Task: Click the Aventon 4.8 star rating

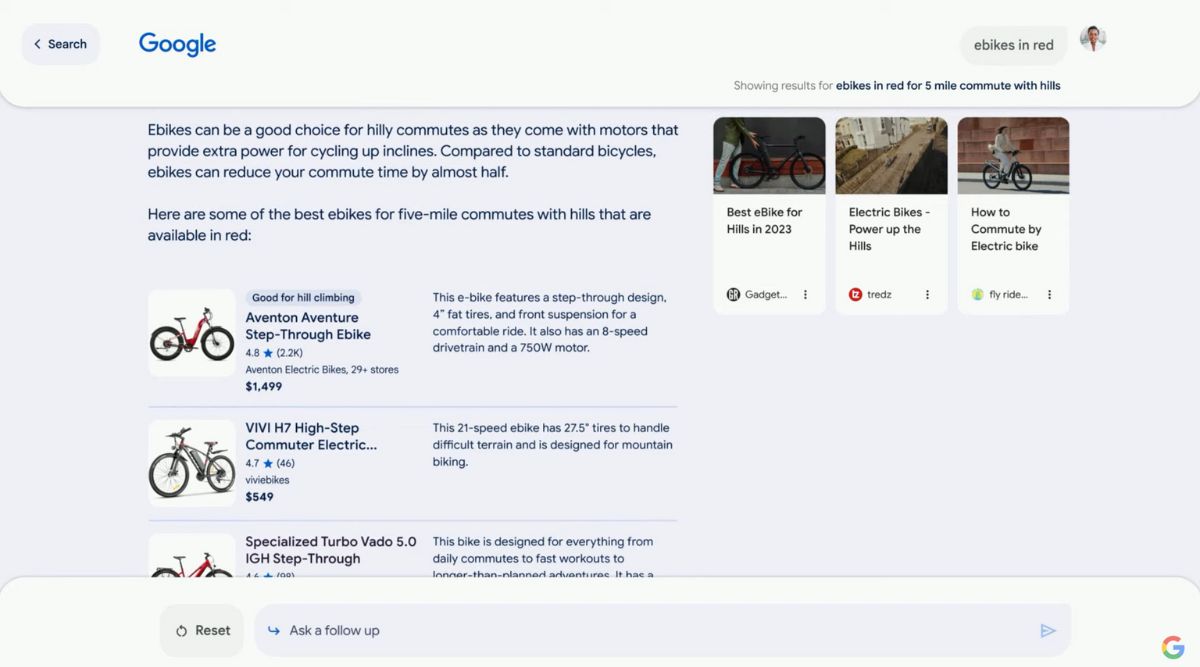Action: pos(274,353)
